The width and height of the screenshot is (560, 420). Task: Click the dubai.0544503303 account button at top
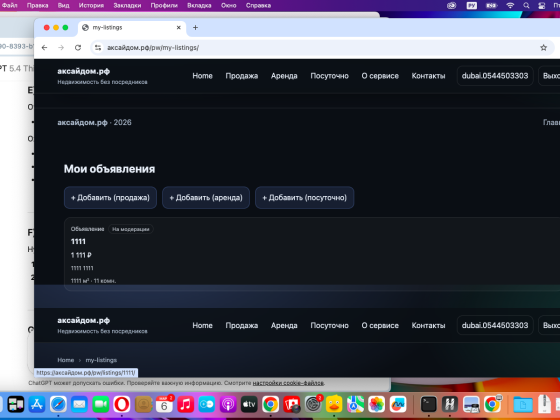click(495, 76)
